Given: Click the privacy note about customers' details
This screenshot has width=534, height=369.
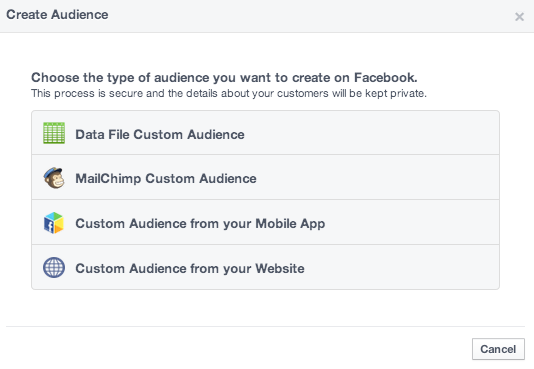Looking at the screenshot, I should (x=229, y=93).
